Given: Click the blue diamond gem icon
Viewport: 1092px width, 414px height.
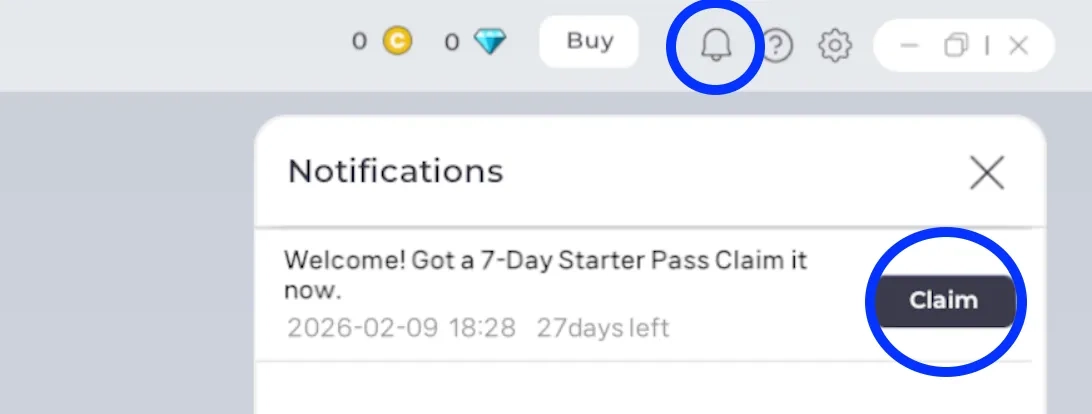Looking at the screenshot, I should (490, 42).
